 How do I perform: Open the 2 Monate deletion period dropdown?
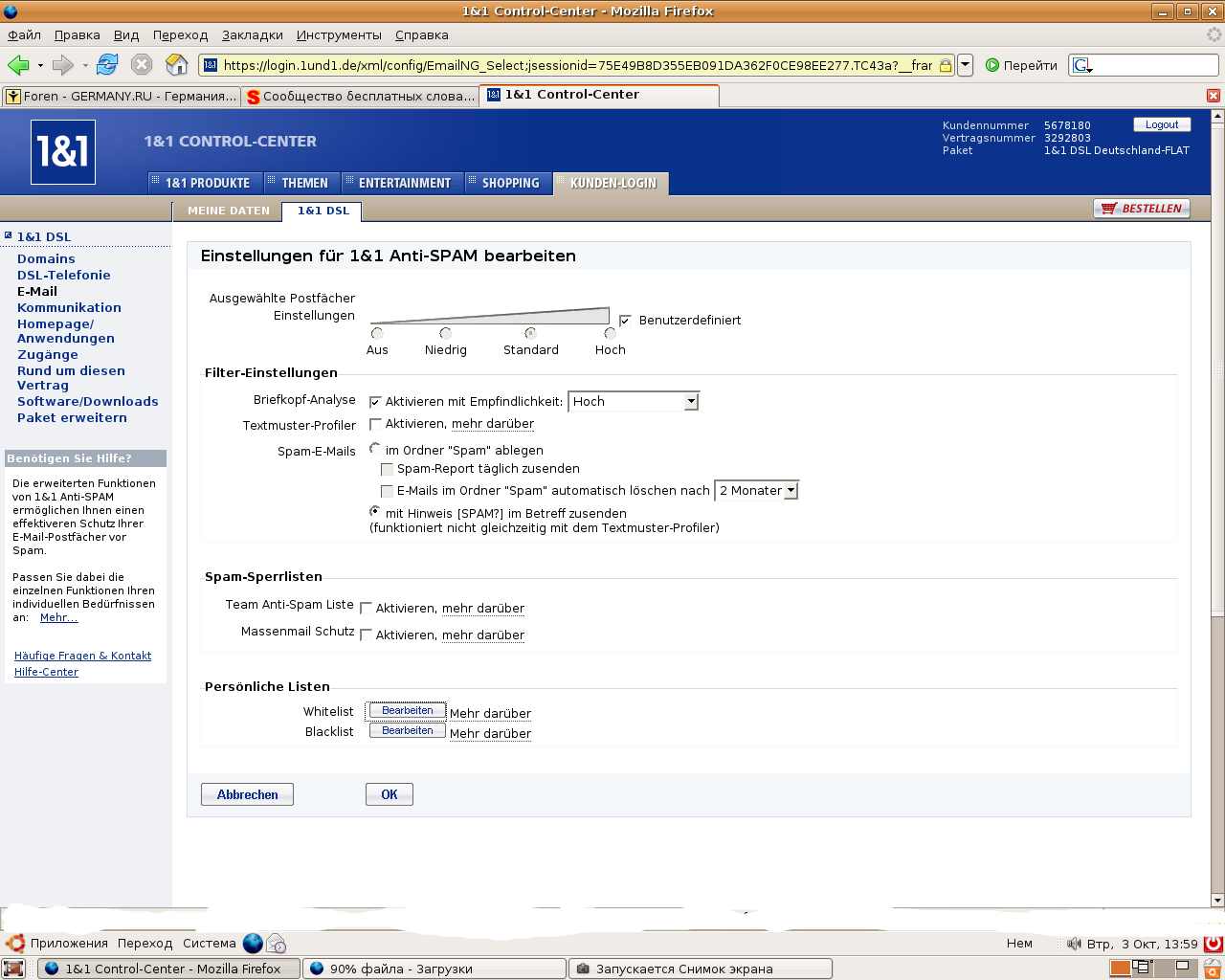pyautogui.click(x=757, y=491)
